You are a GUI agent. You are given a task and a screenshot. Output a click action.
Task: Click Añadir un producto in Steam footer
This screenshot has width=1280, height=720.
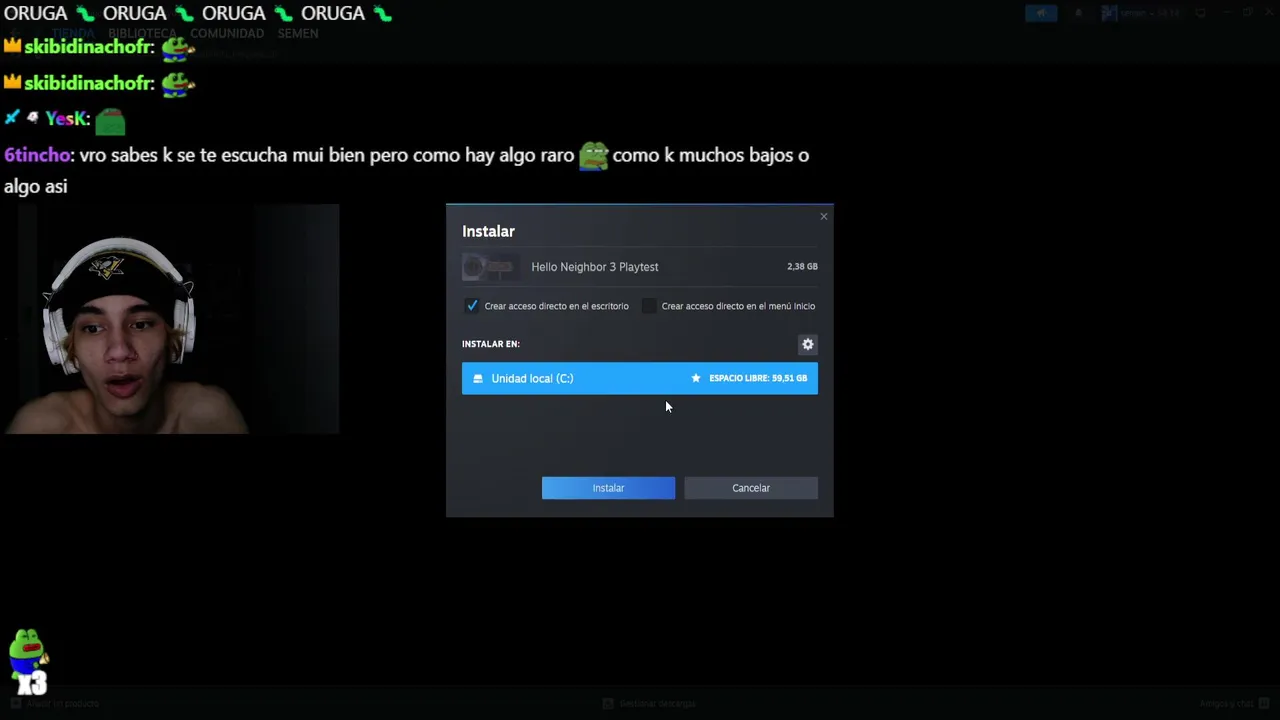(57, 704)
